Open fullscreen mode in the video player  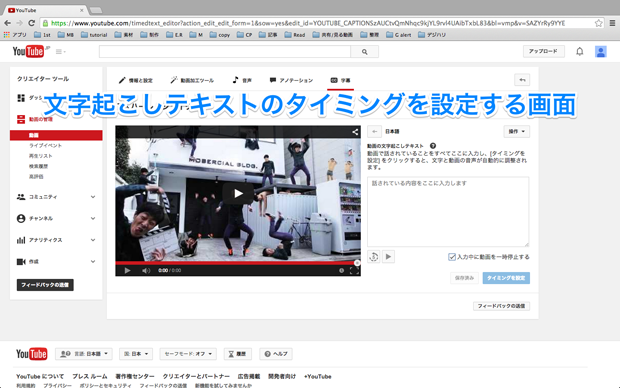click(x=354, y=271)
